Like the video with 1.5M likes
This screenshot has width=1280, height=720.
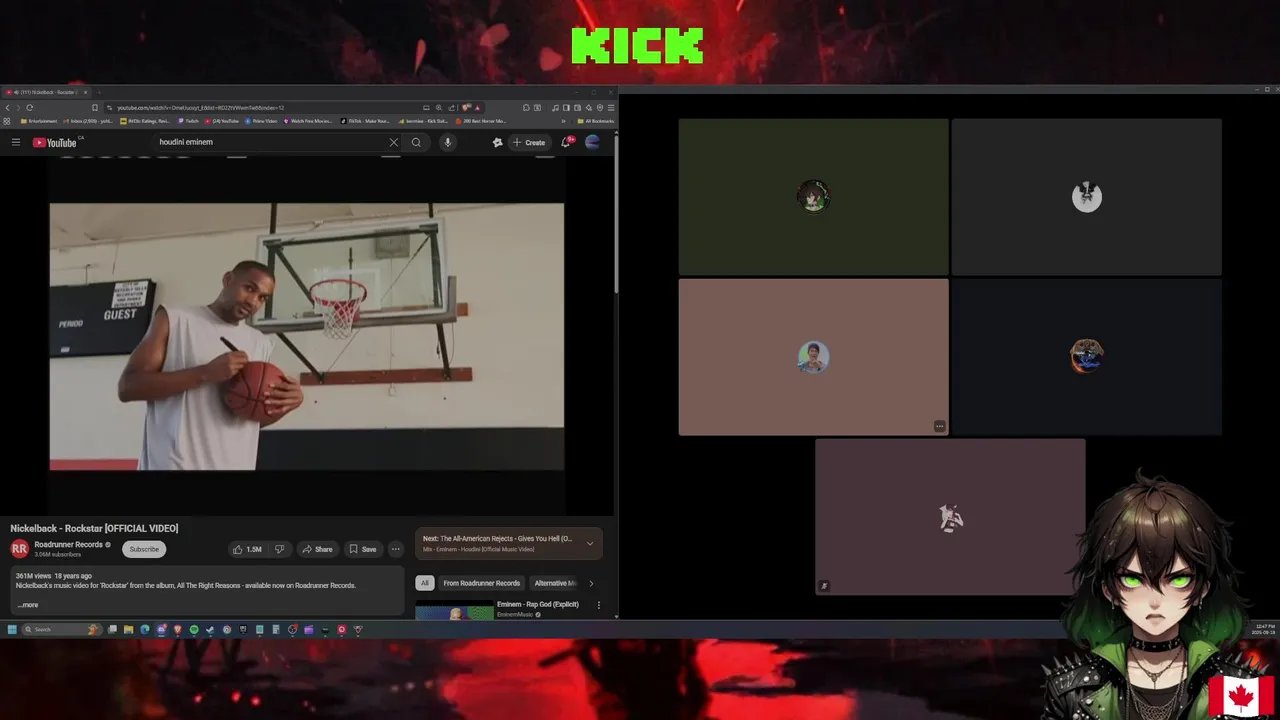[x=247, y=549]
